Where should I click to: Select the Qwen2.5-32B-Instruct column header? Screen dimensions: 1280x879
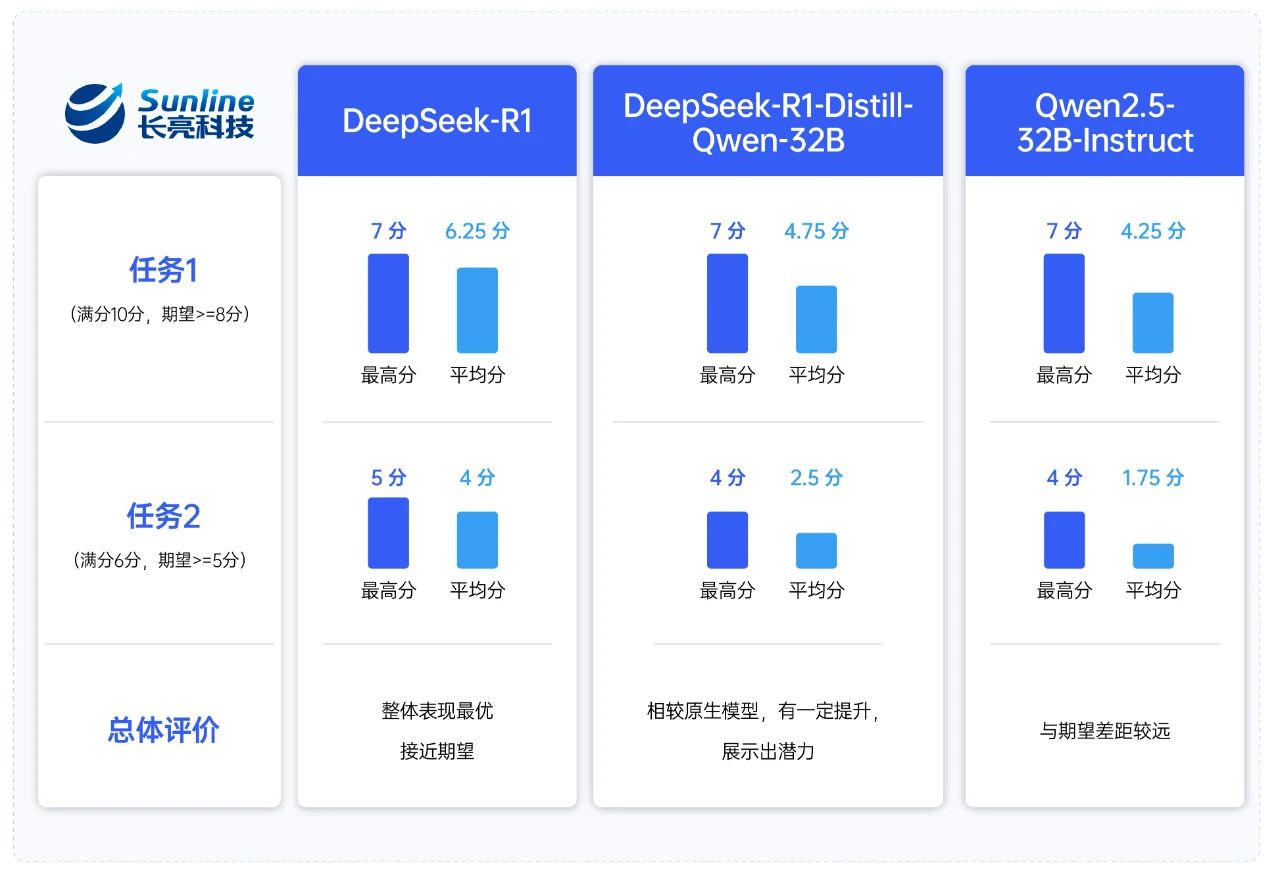[1105, 121]
